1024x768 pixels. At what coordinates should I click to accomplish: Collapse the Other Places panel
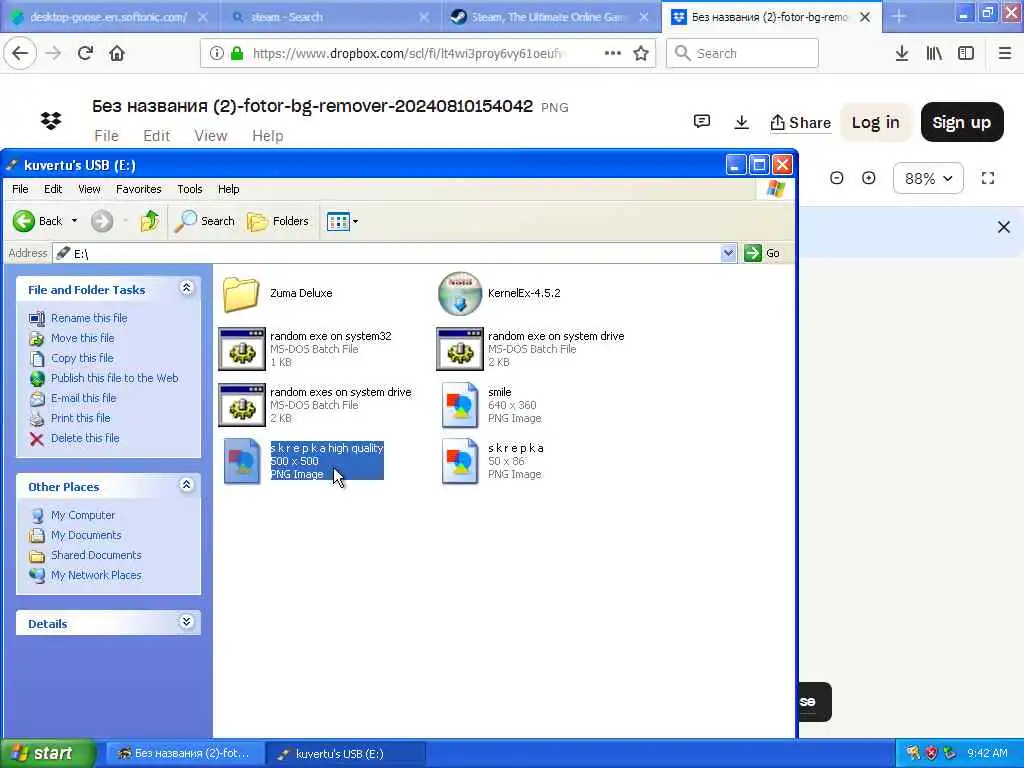[x=186, y=485]
